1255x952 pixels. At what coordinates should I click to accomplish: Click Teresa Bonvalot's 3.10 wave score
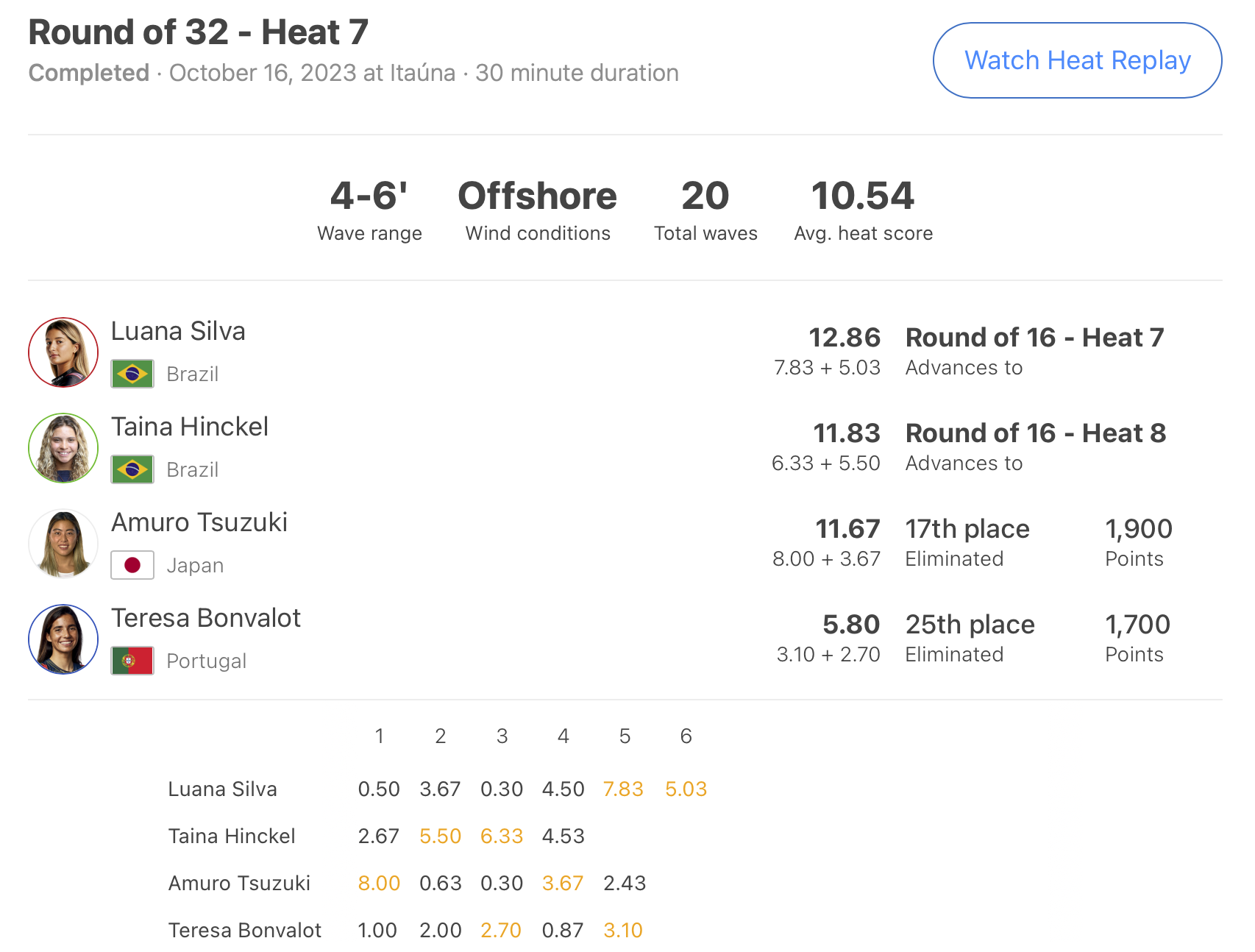tap(623, 930)
